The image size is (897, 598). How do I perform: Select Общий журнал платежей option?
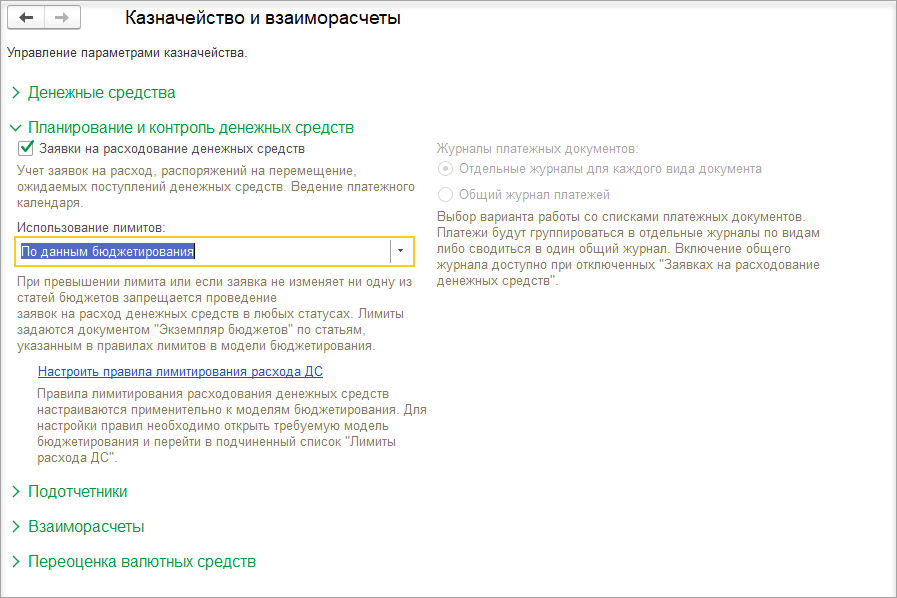445,195
